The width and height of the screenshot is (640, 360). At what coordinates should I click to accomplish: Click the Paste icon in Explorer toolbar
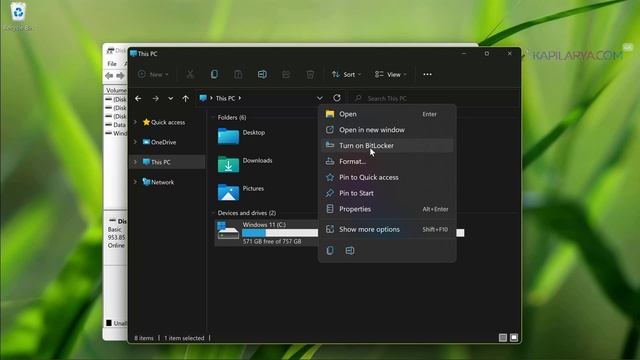tap(238, 74)
